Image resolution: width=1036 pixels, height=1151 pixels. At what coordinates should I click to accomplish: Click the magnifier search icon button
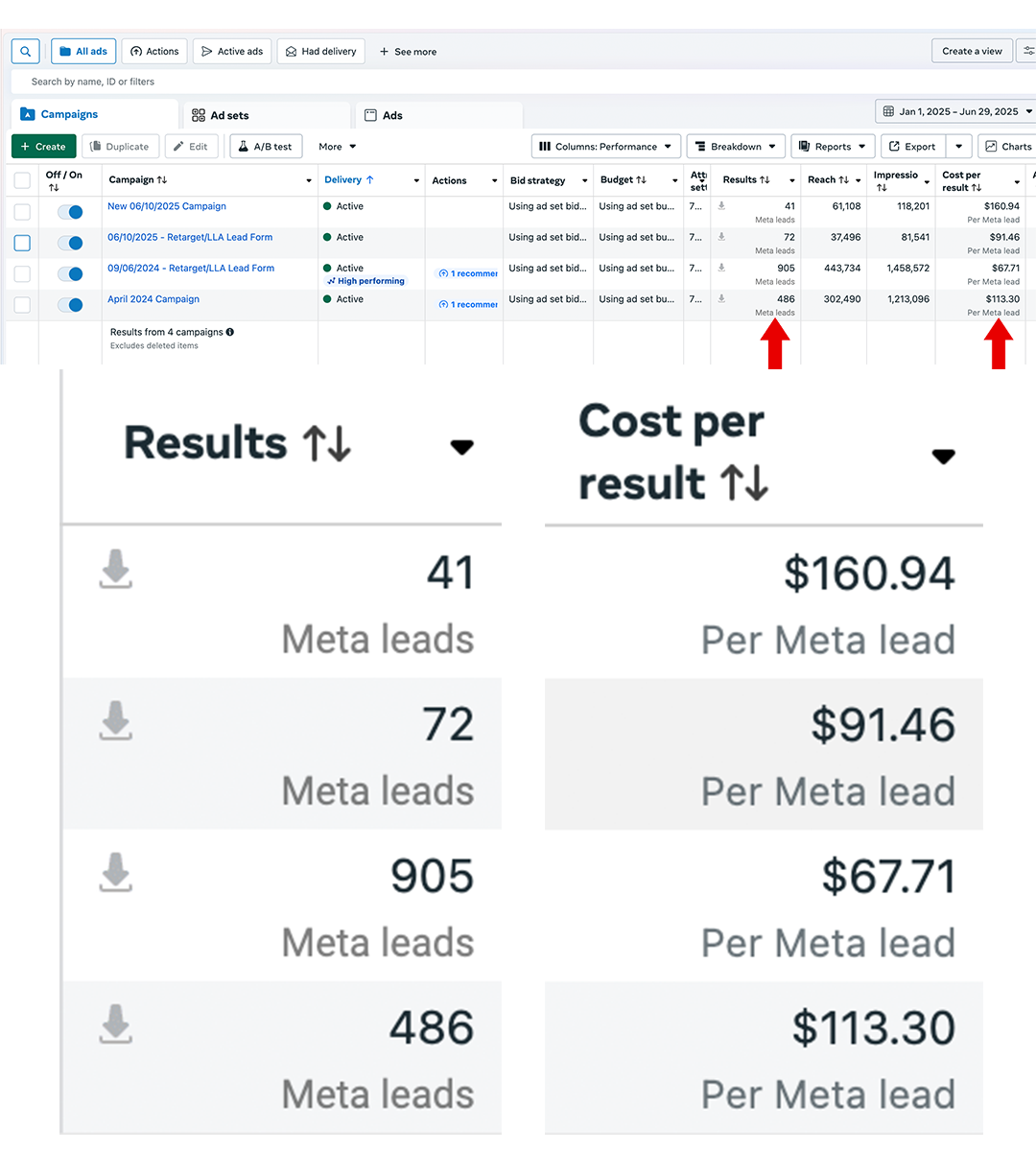click(x=26, y=52)
